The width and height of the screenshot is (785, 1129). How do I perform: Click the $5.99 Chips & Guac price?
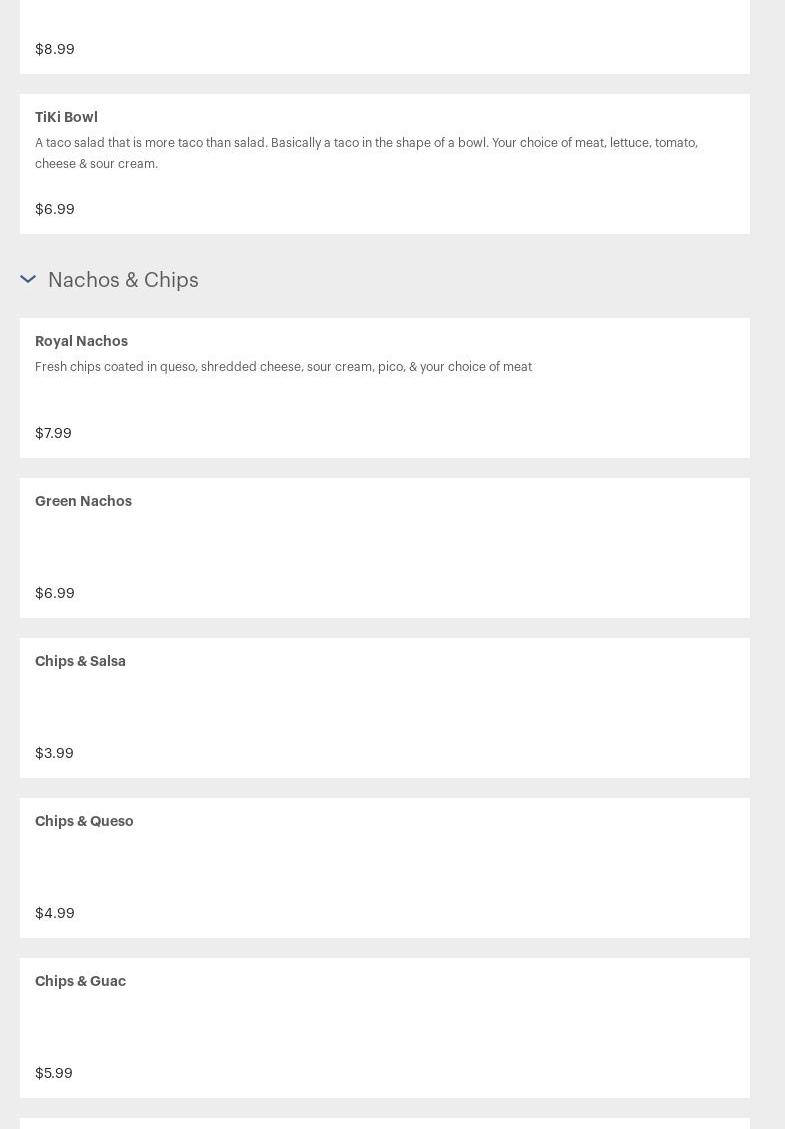click(54, 1072)
